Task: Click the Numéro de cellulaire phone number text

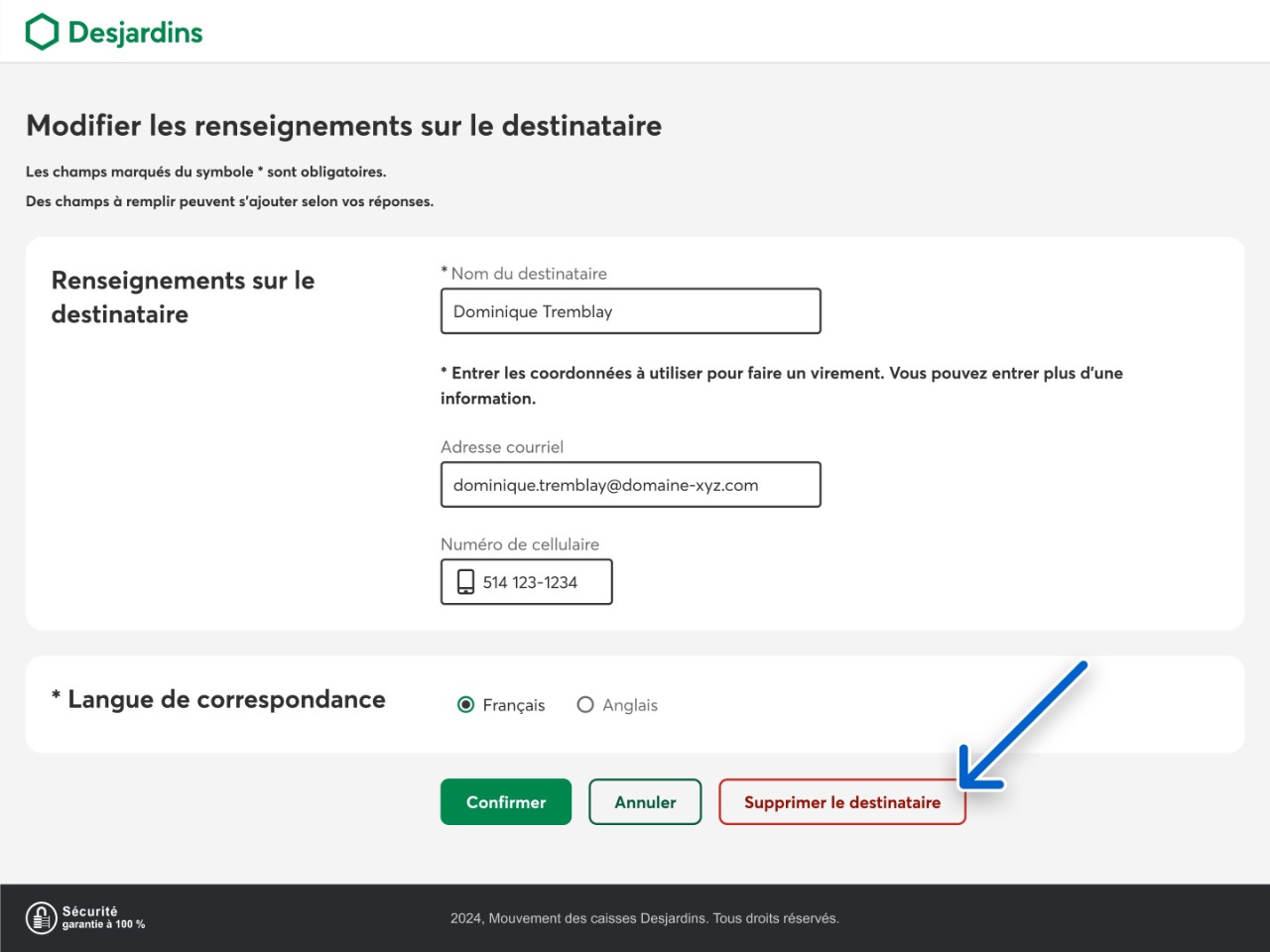Action: pyautogui.click(x=530, y=582)
